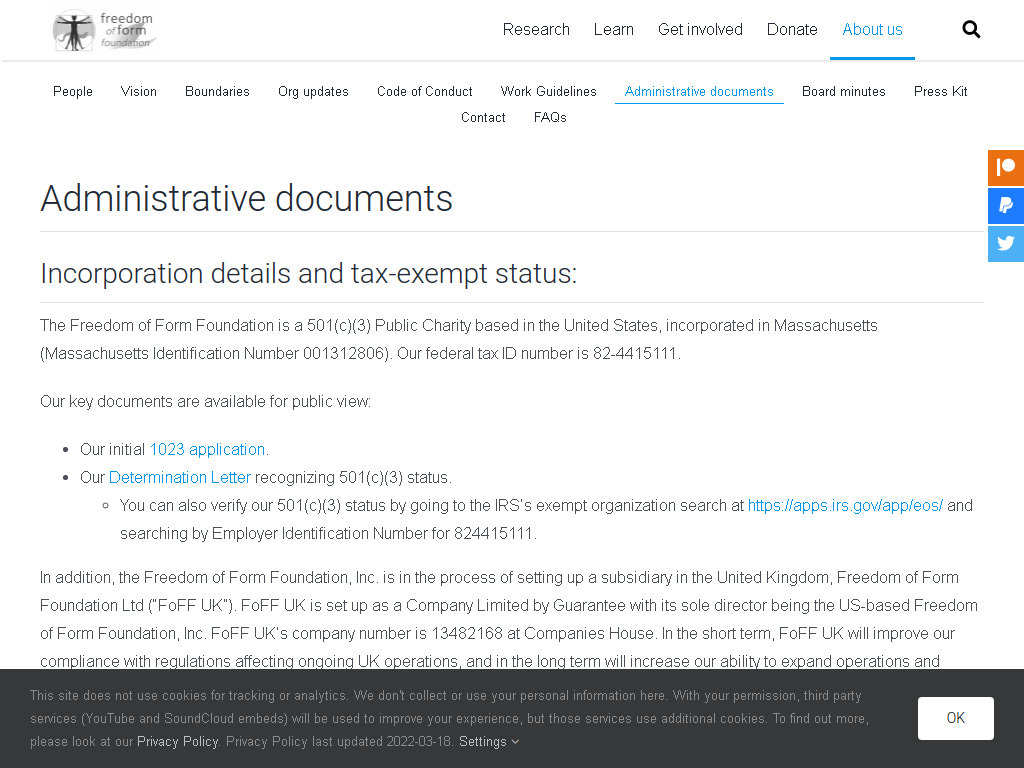The height and width of the screenshot is (768, 1024).
Task: Go to the Contact subpage
Action: (483, 118)
